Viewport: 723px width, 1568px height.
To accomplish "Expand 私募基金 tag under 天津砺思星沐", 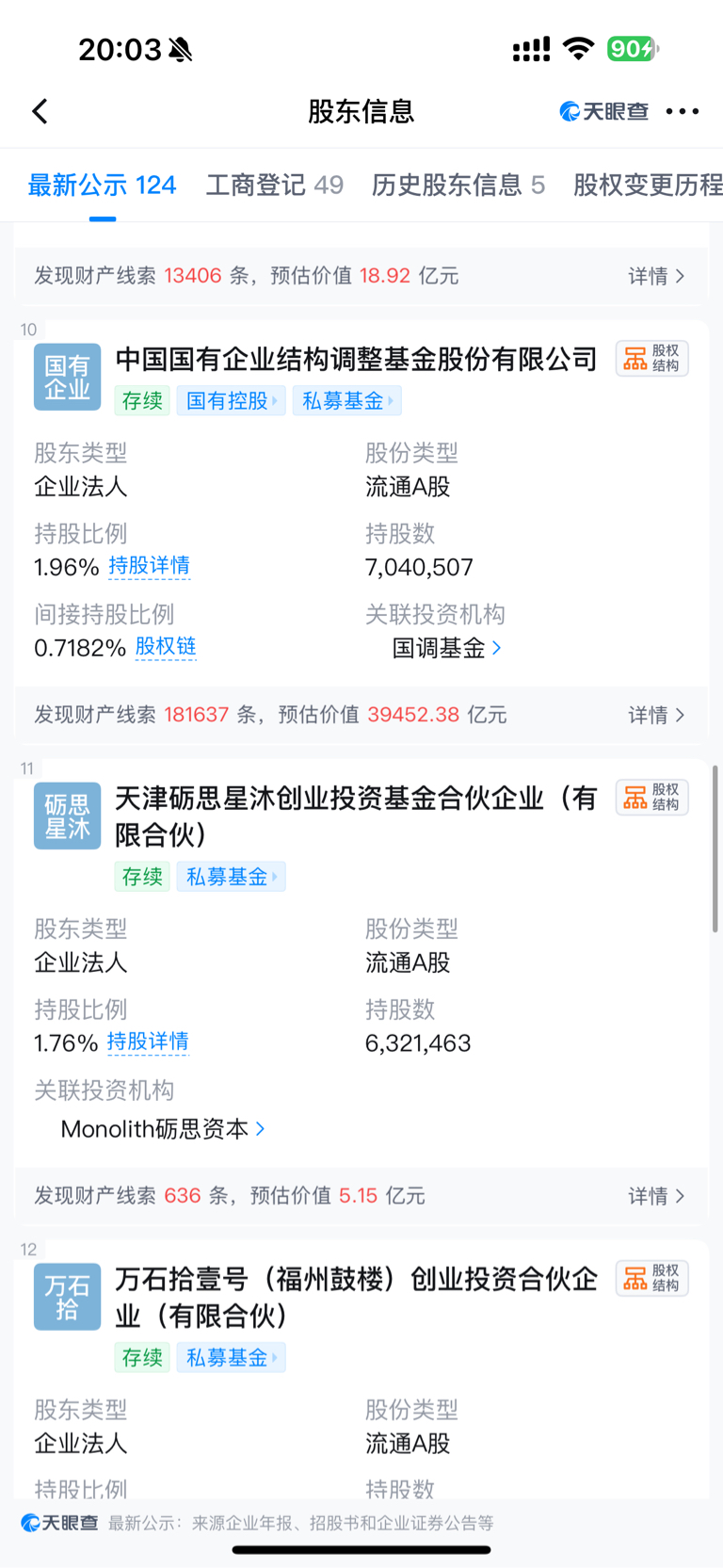I will (x=231, y=877).
